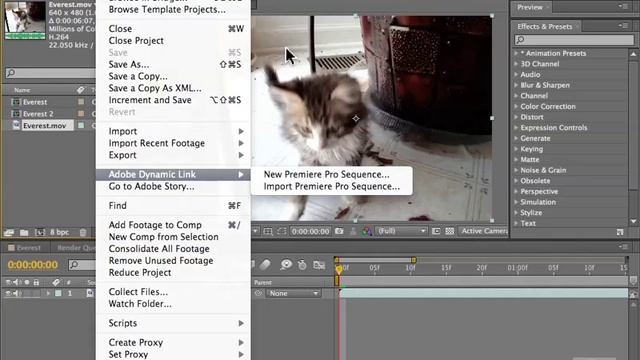Expand the Color Correction category
This screenshot has width=640, height=360.
(x=516, y=107)
